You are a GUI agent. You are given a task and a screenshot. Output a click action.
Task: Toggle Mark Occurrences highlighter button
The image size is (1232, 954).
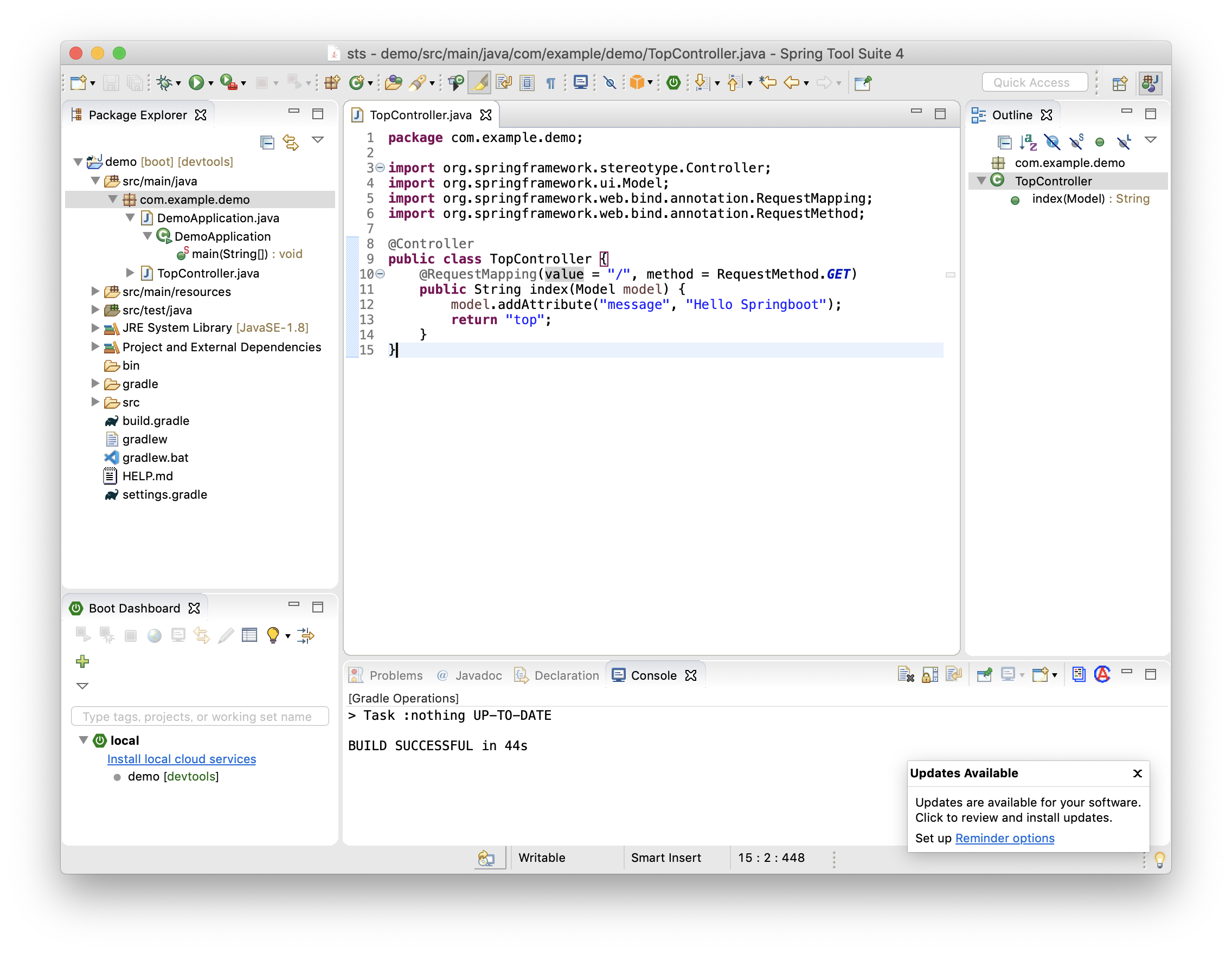[479, 83]
